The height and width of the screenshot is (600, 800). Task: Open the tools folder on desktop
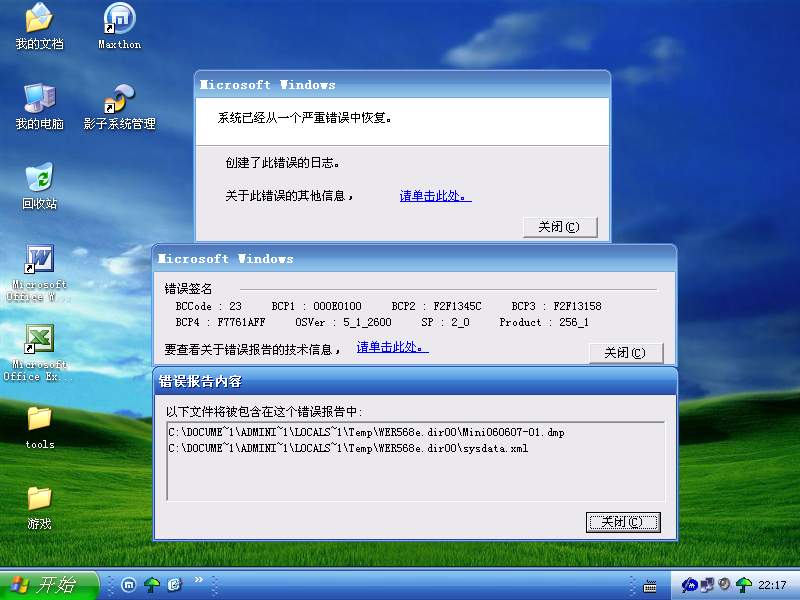coord(40,428)
